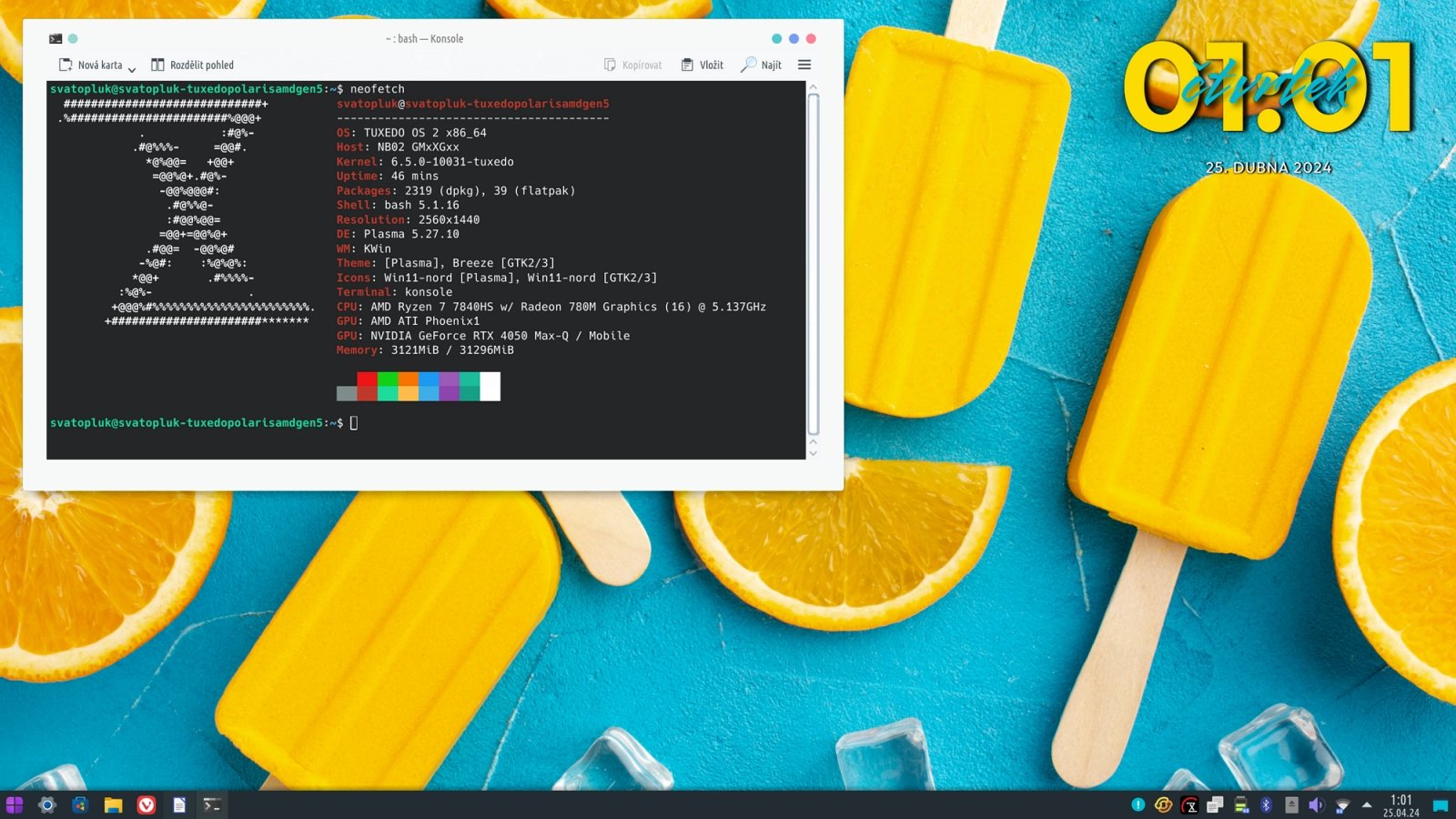Click the 'GPU: NVIDIA GeForce RTX 4050' line

pos(483,336)
